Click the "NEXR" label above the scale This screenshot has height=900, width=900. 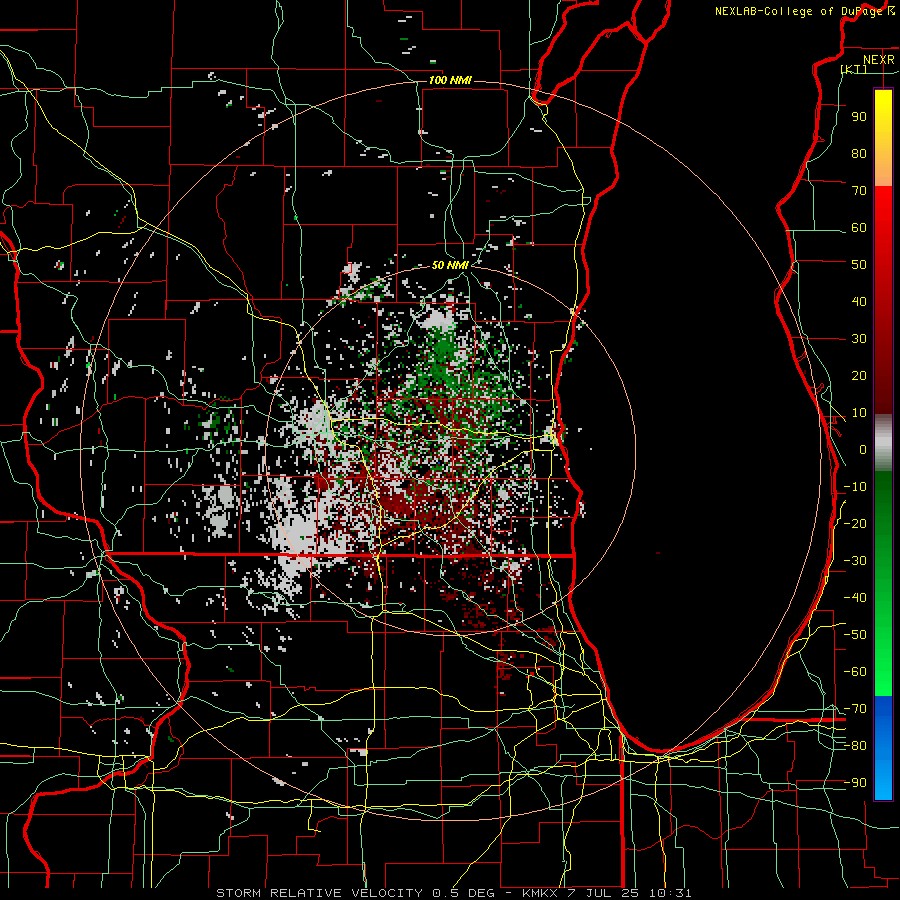[878, 60]
